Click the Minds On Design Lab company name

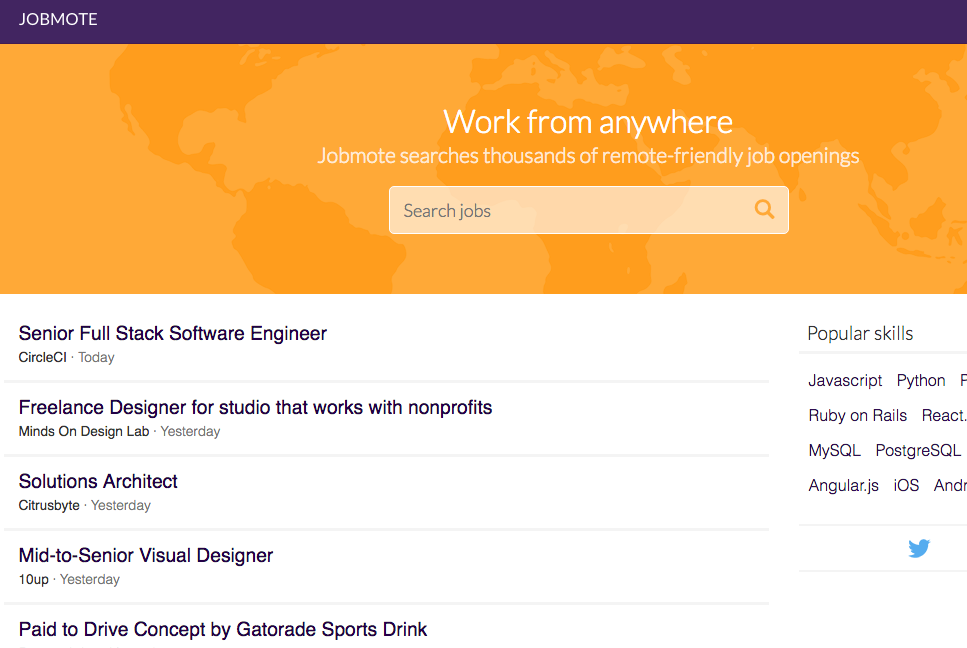[84, 432]
